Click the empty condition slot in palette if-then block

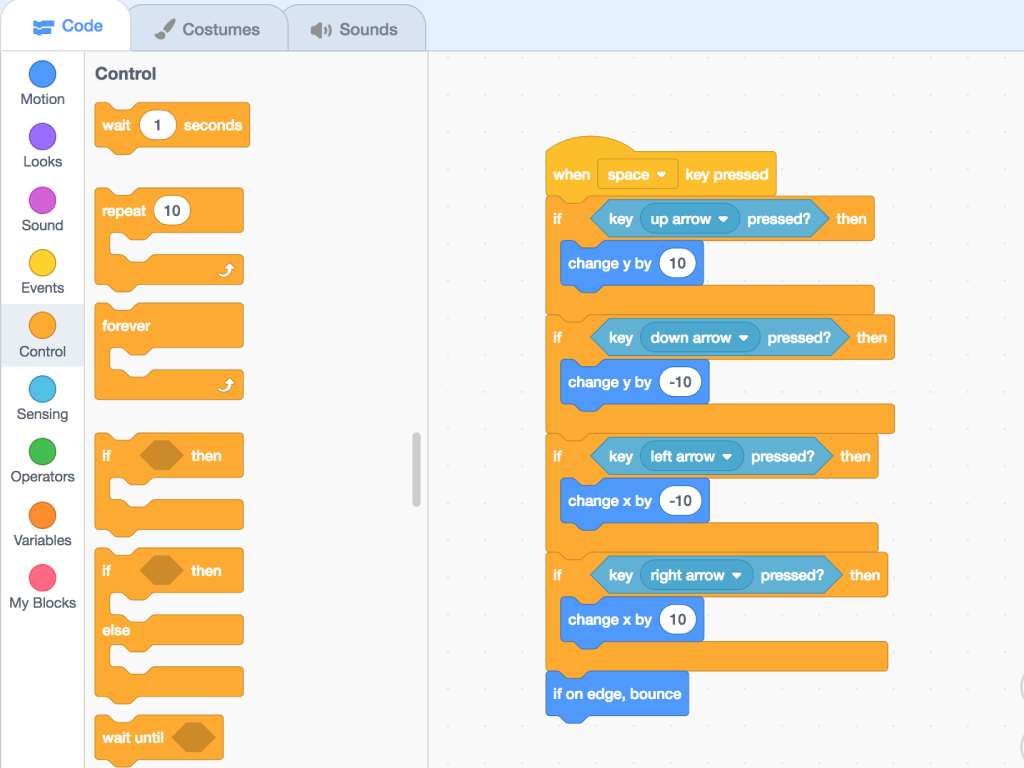point(161,455)
